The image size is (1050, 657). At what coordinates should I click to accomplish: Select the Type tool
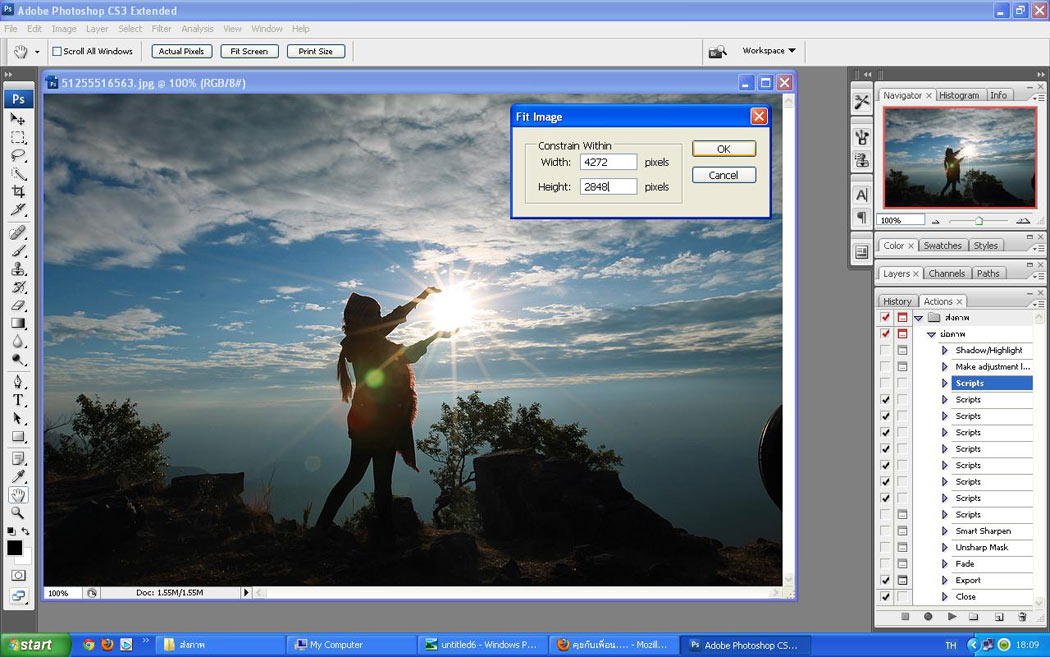(18, 400)
